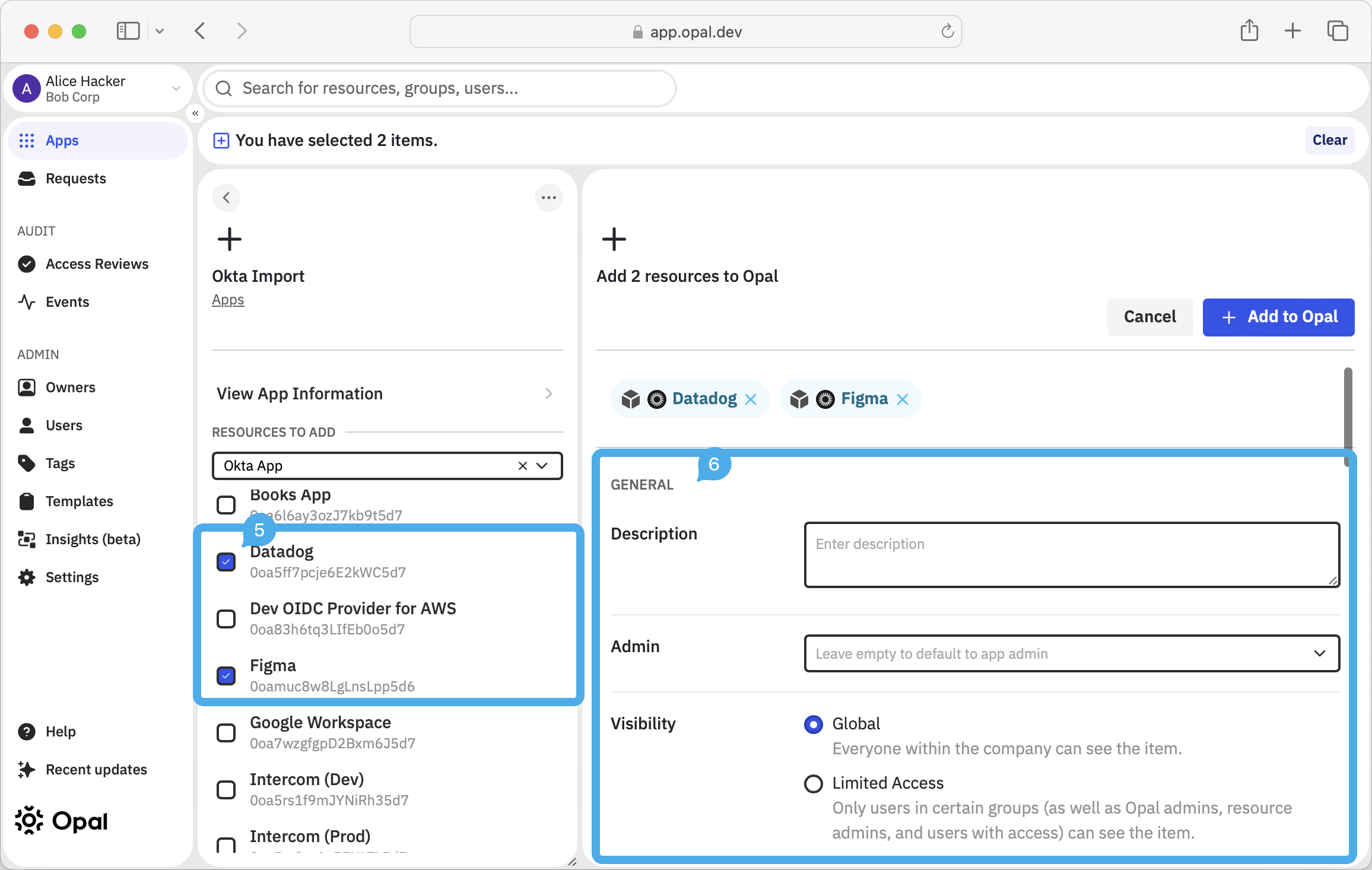Click the Intercom (Dev) row title
Screen dimensions: 1372x870
click(307, 779)
